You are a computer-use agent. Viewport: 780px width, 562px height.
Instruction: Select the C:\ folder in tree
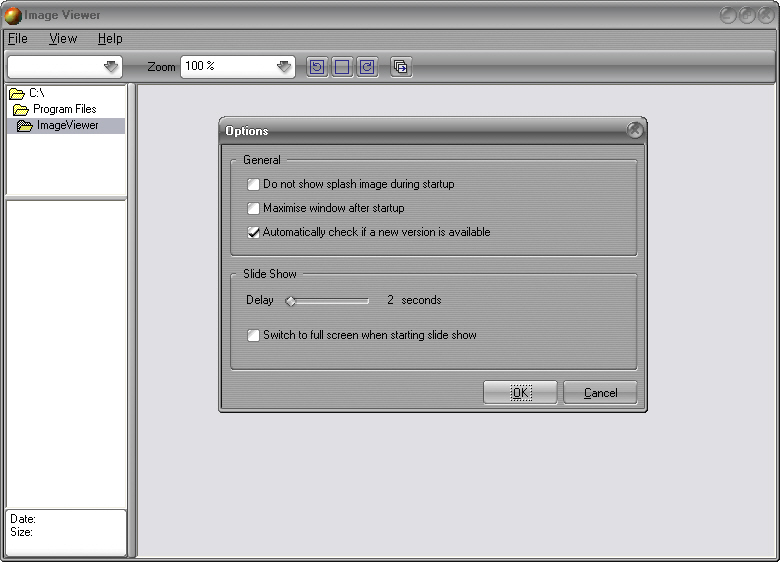(x=27, y=93)
